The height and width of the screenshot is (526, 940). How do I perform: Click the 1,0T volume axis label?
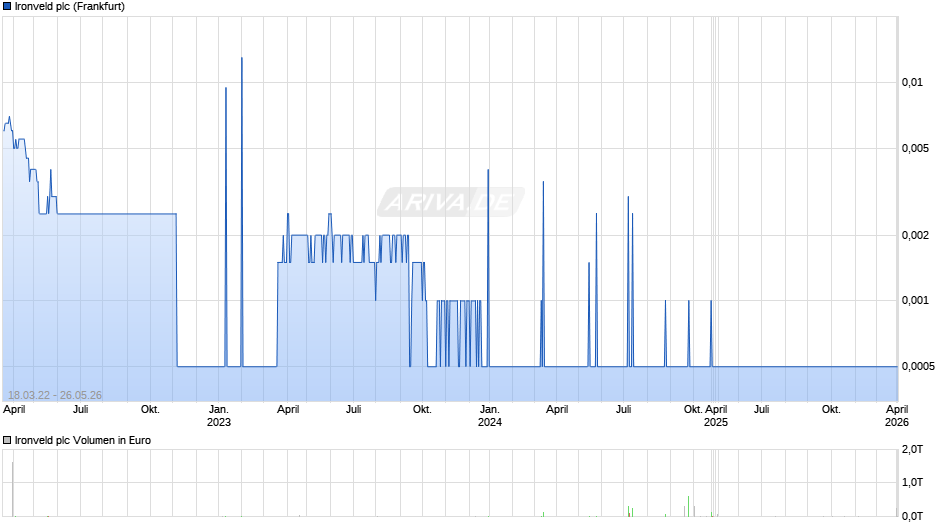pos(912,482)
